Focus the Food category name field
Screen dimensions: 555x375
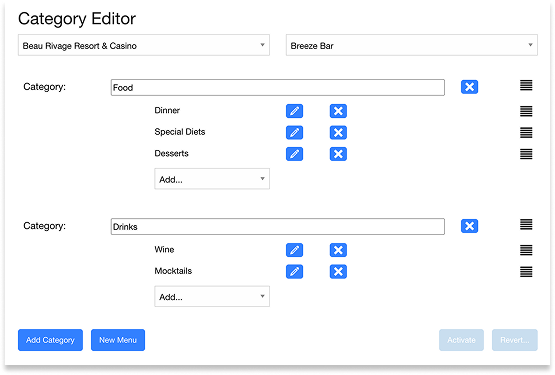(278, 87)
